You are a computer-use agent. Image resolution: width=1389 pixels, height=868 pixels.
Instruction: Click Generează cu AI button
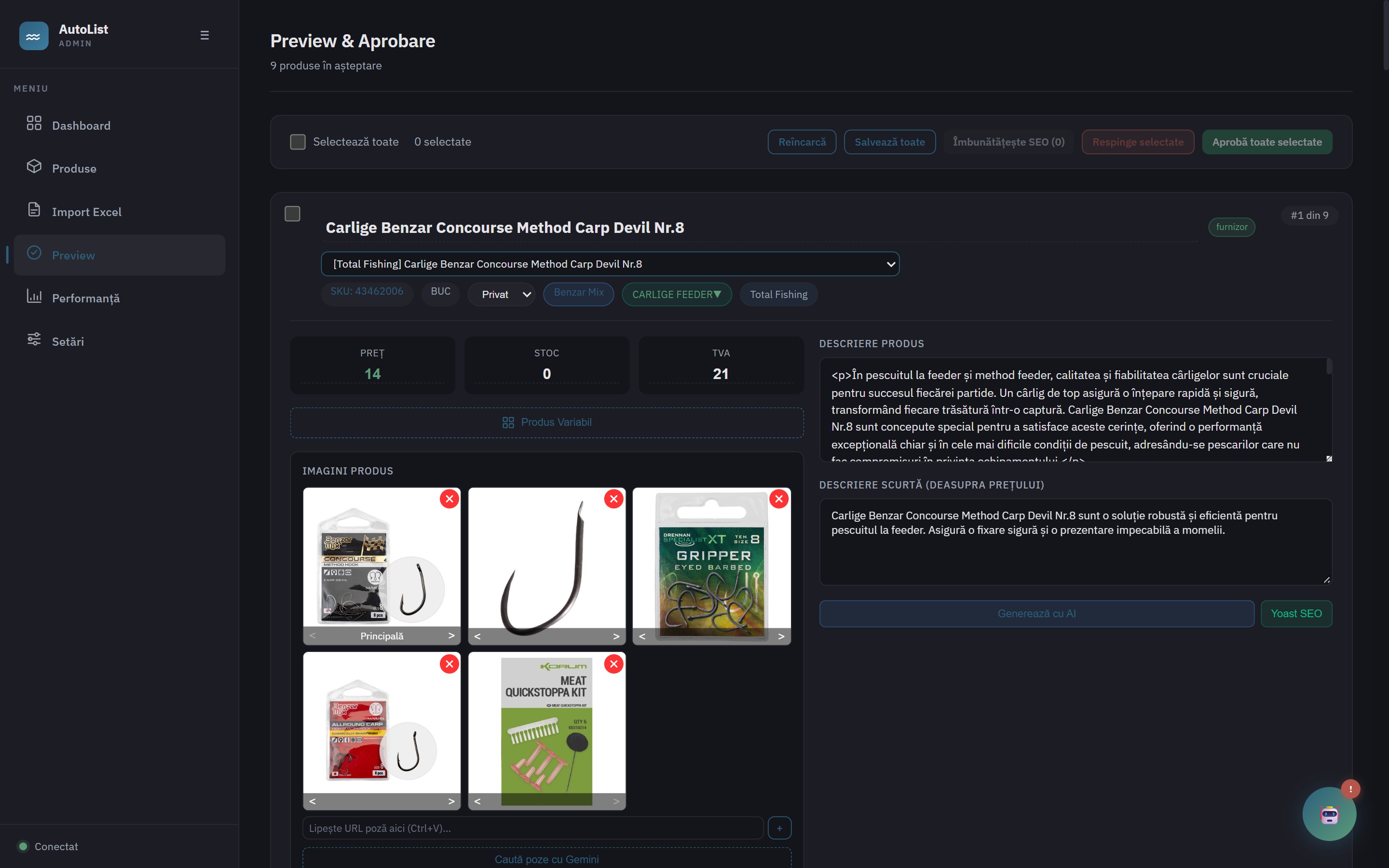coord(1036,613)
